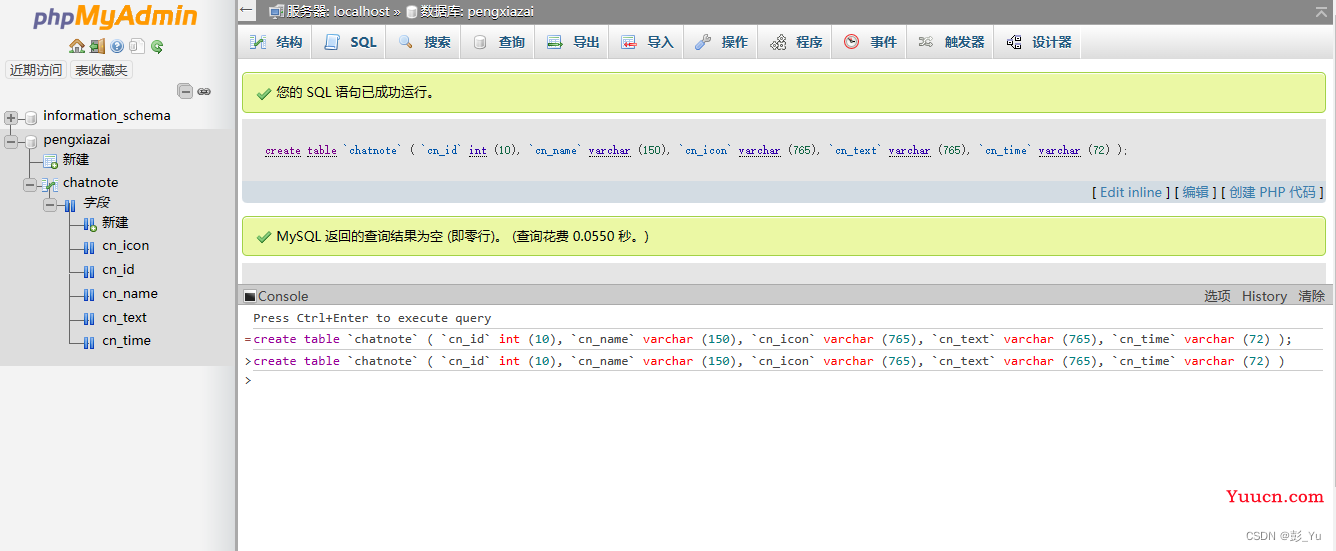Click the cn_icon column icon
Viewport: 1336px width, 551px height.
click(x=90, y=247)
